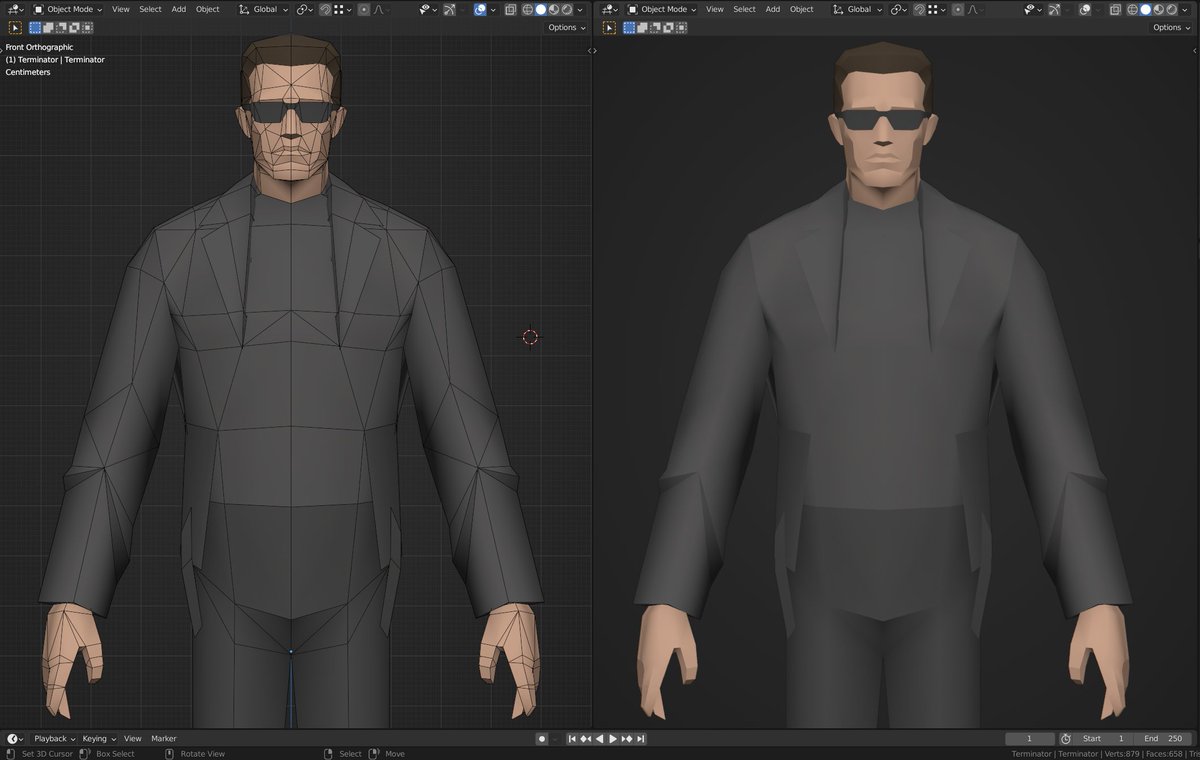1200x760 pixels.
Task: Open snap element options in left viewport
Action: 342,9
